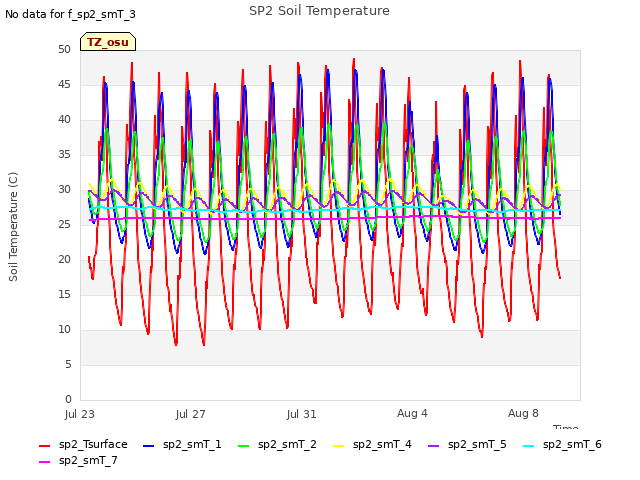640x480 pixels.
Task: Toggle the sp2_smT_5 legend entry
Action: 467,444
